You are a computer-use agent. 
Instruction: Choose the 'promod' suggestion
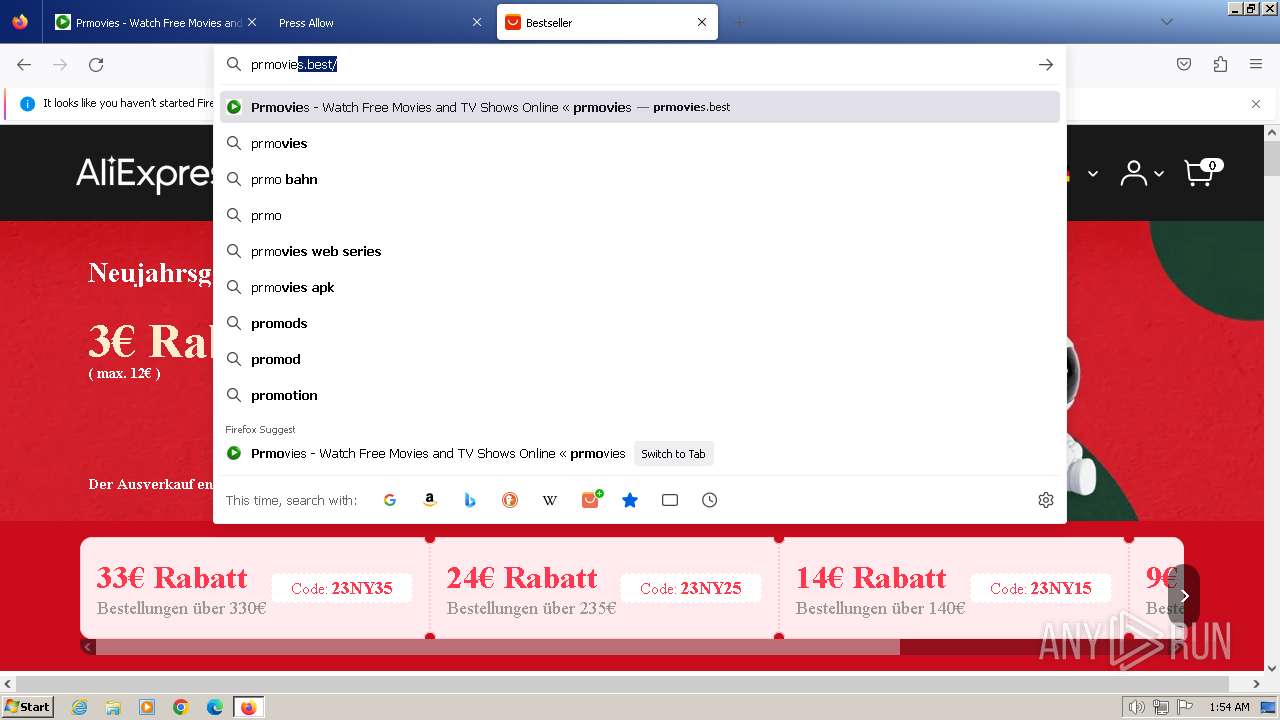pyautogui.click(x=640, y=359)
